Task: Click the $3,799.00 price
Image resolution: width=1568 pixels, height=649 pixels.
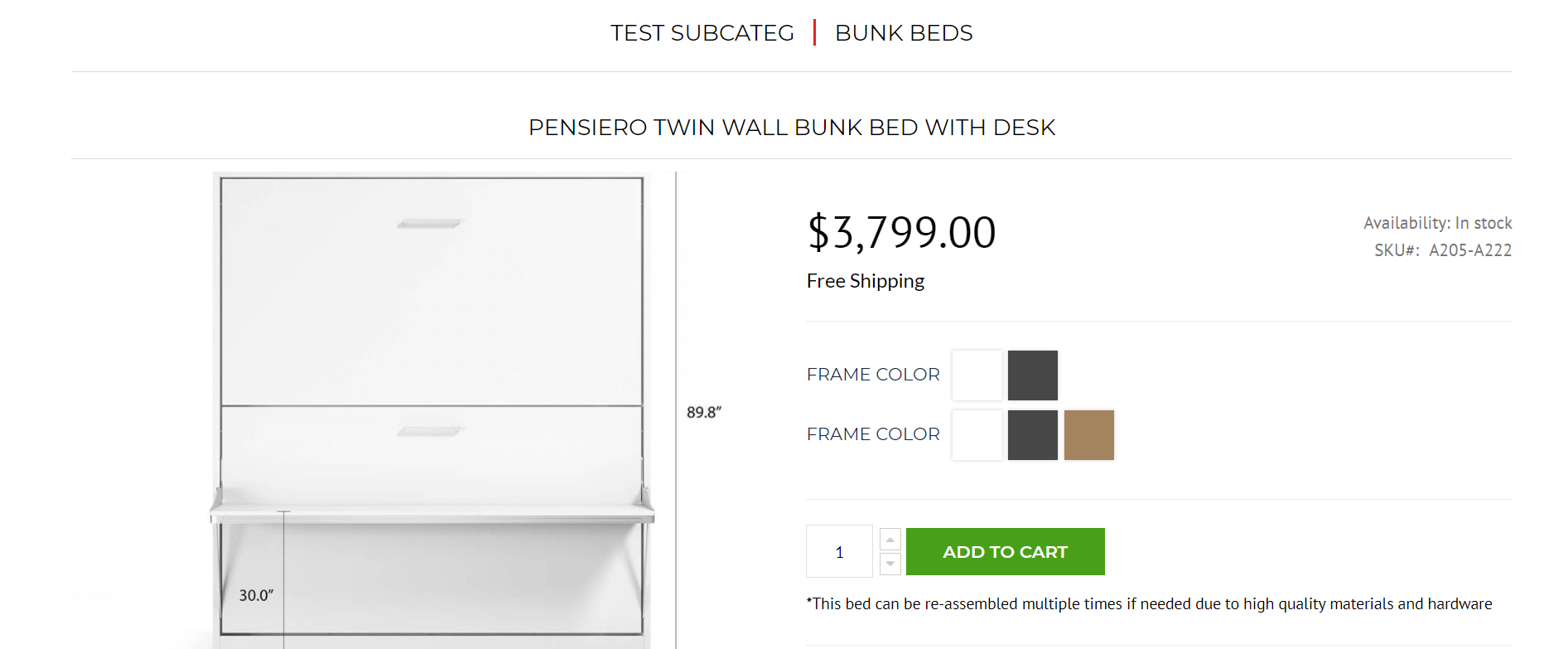Action: coord(901,233)
